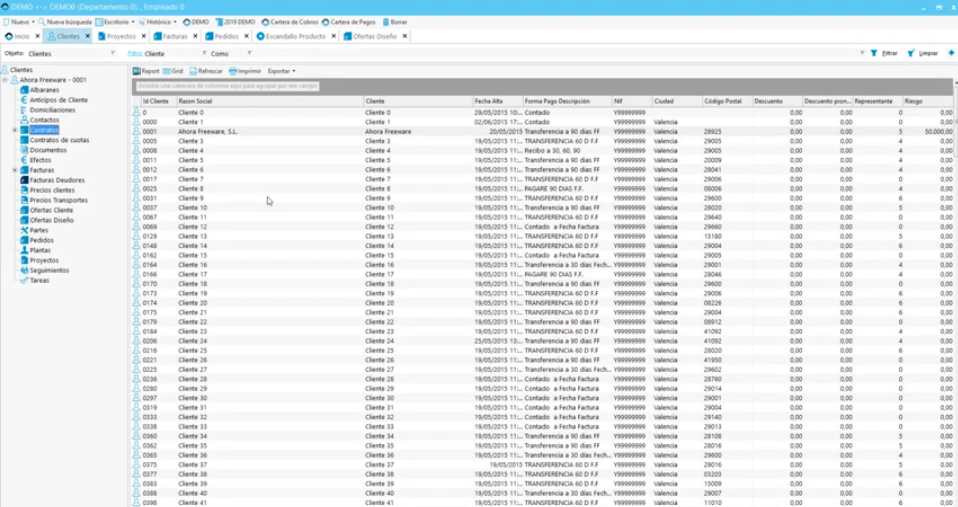958x507 pixels.
Task: Open the Objeto Clientes dropdown
Action: 112,53
